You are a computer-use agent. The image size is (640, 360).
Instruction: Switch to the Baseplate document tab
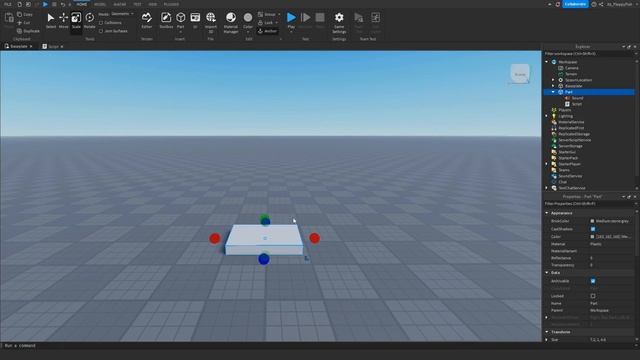click(18, 47)
